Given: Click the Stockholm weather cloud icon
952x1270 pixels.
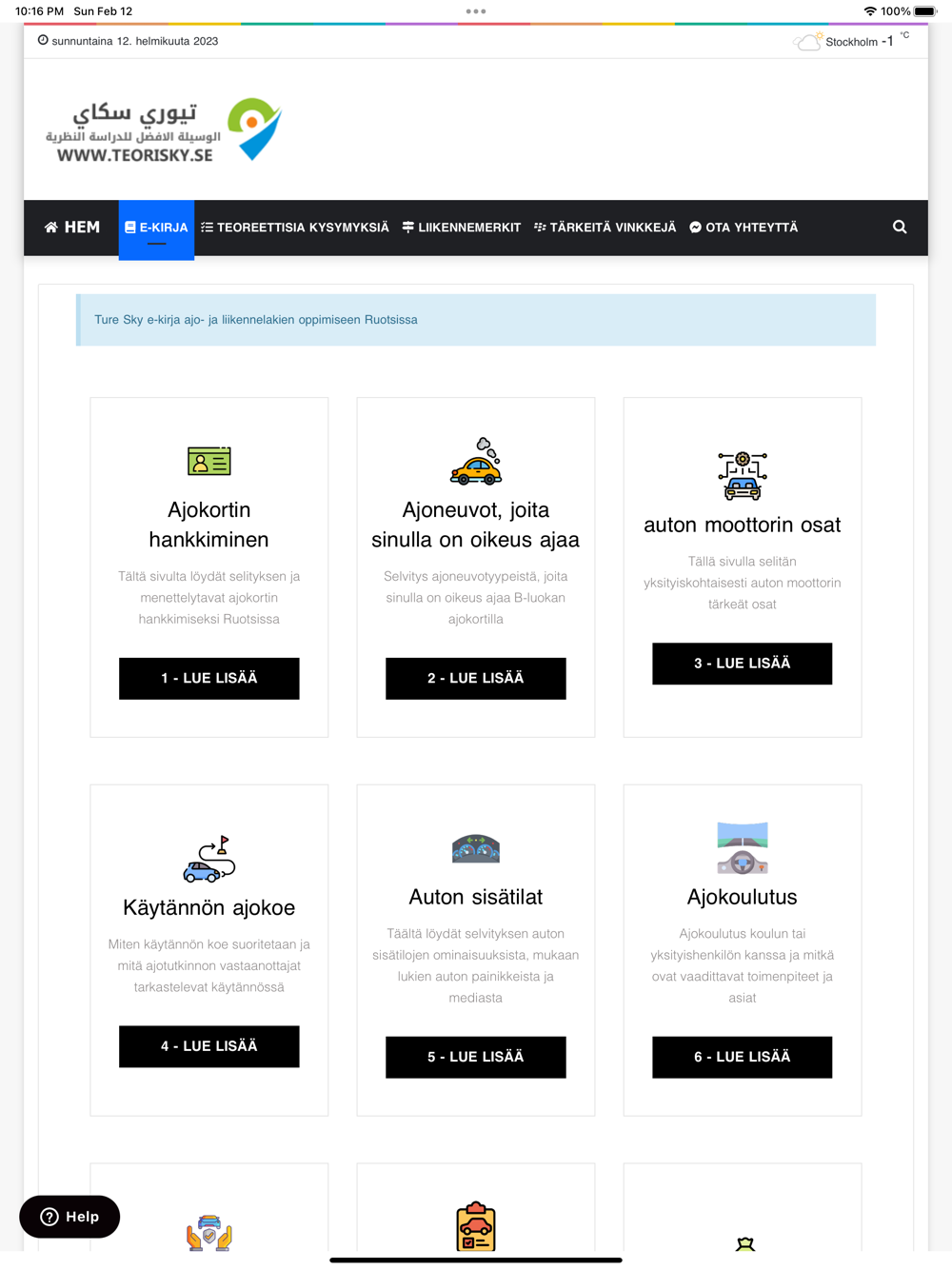Looking at the screenshot, I should pyautogui.click(x=807, y=42).
